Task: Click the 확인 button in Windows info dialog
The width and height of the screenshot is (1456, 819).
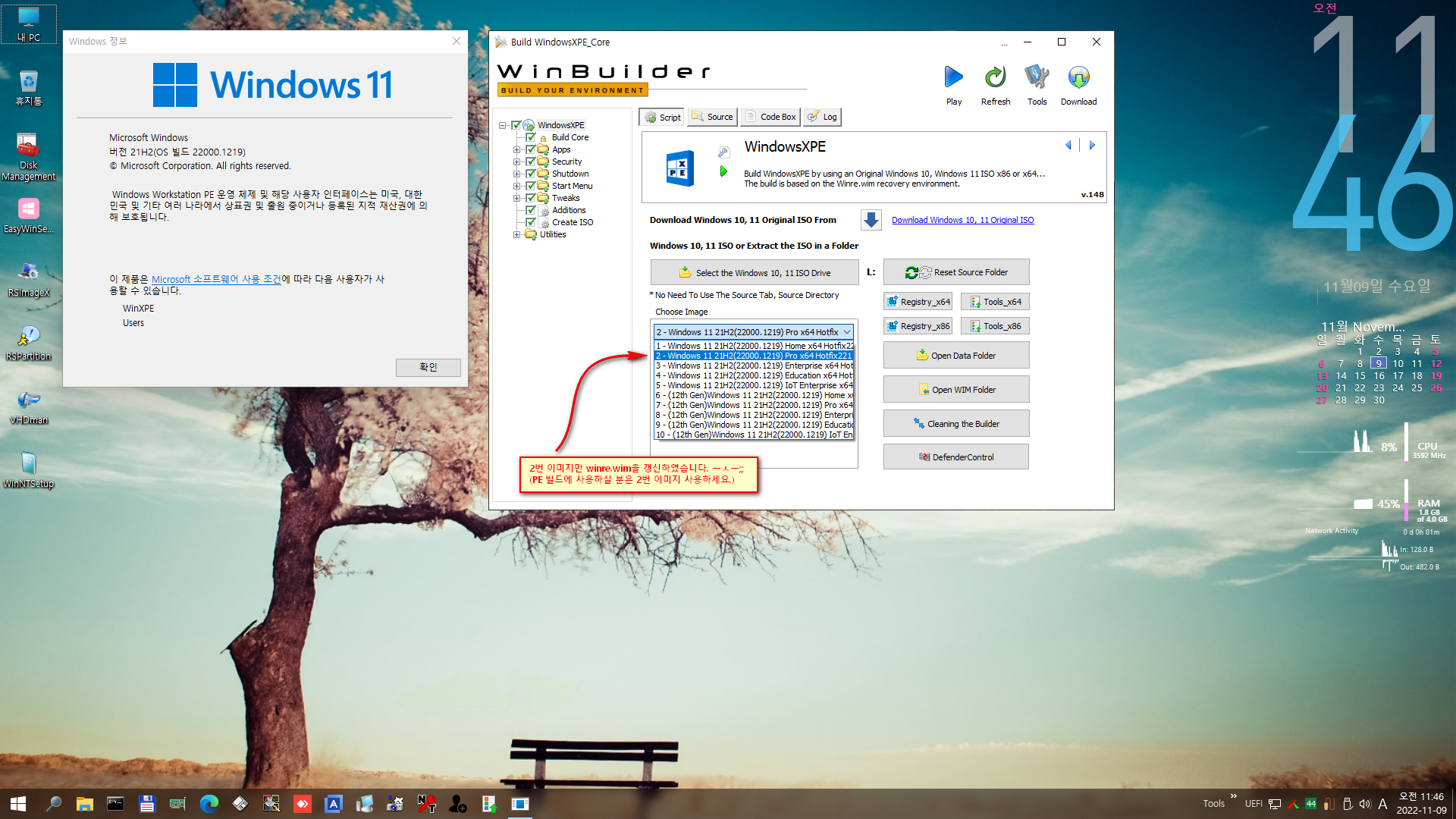Action: coord(428,367)
